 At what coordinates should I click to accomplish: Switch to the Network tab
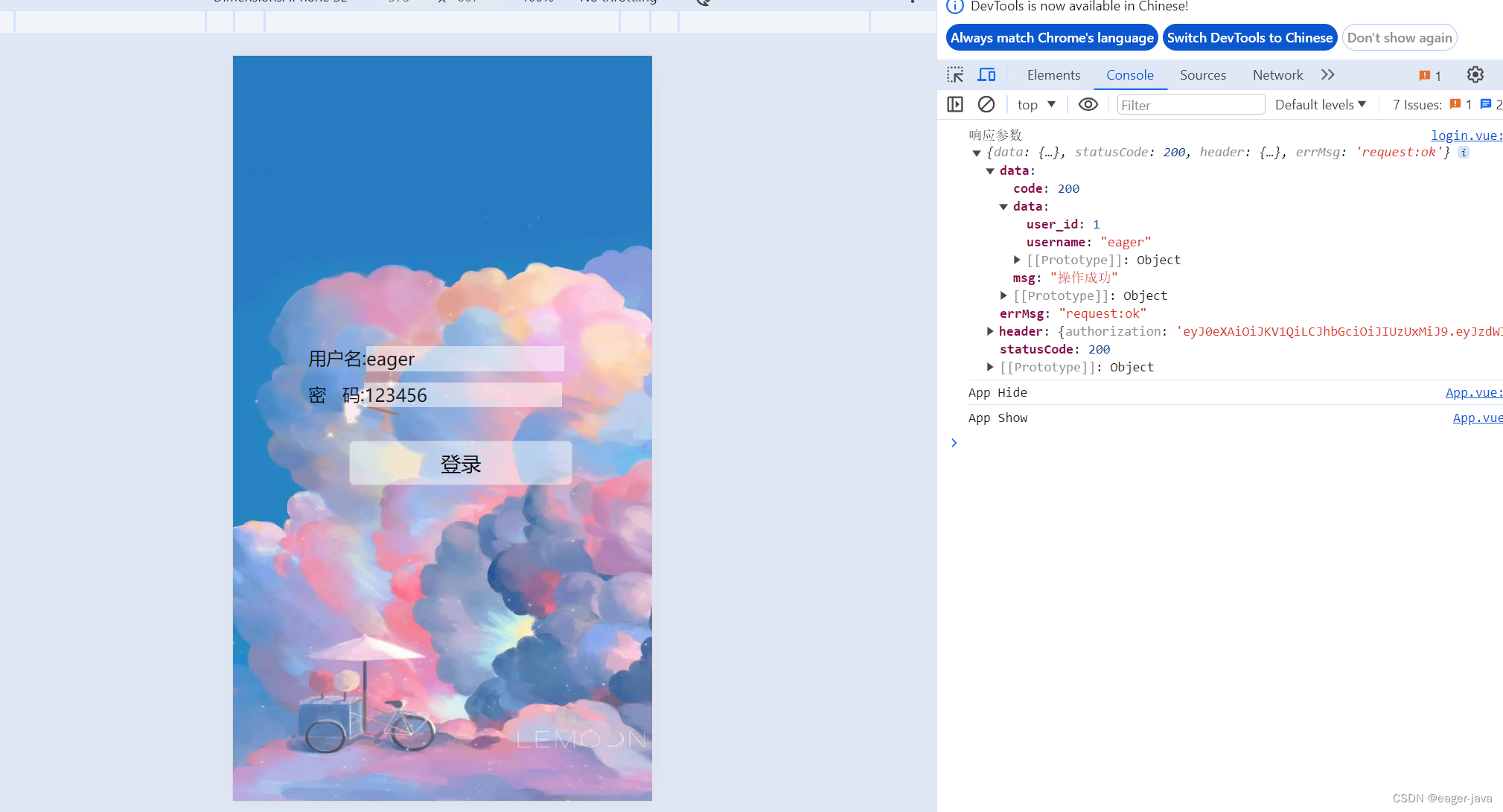tap(1277, 75)
